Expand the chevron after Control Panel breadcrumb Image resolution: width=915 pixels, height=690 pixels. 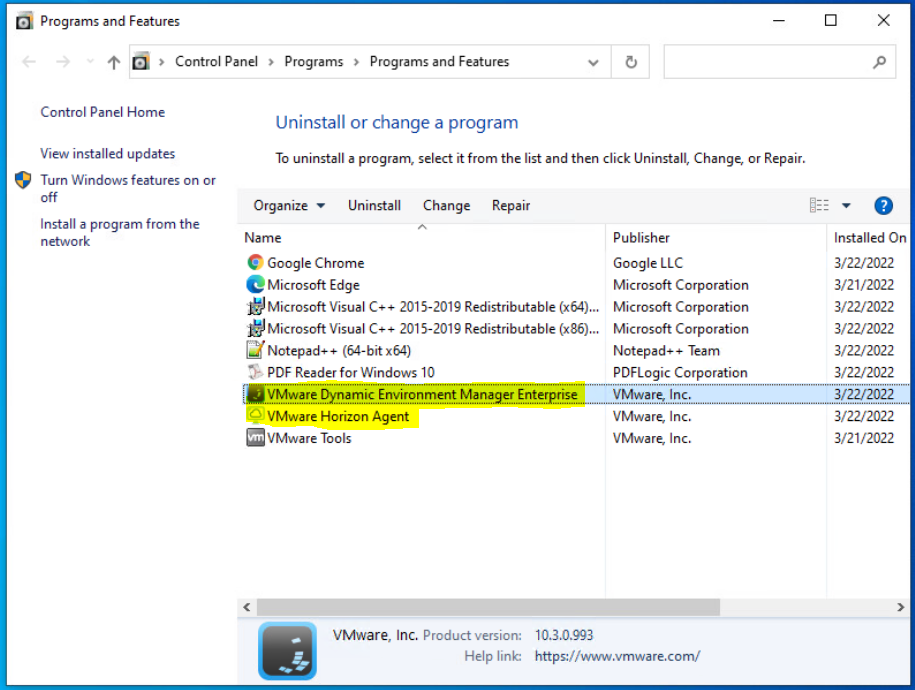pos(271,62)
